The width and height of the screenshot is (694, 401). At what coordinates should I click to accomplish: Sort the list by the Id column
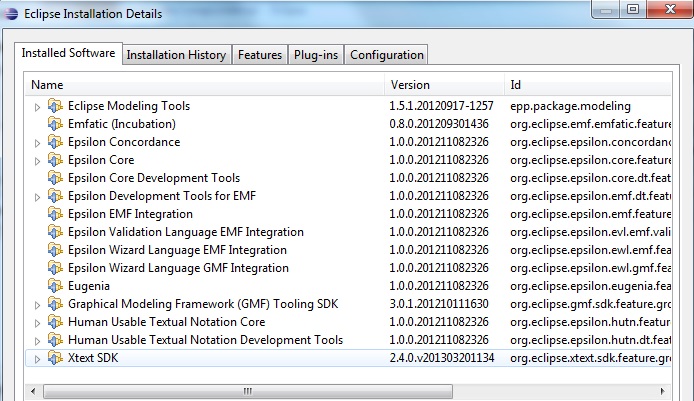point(588,85)
